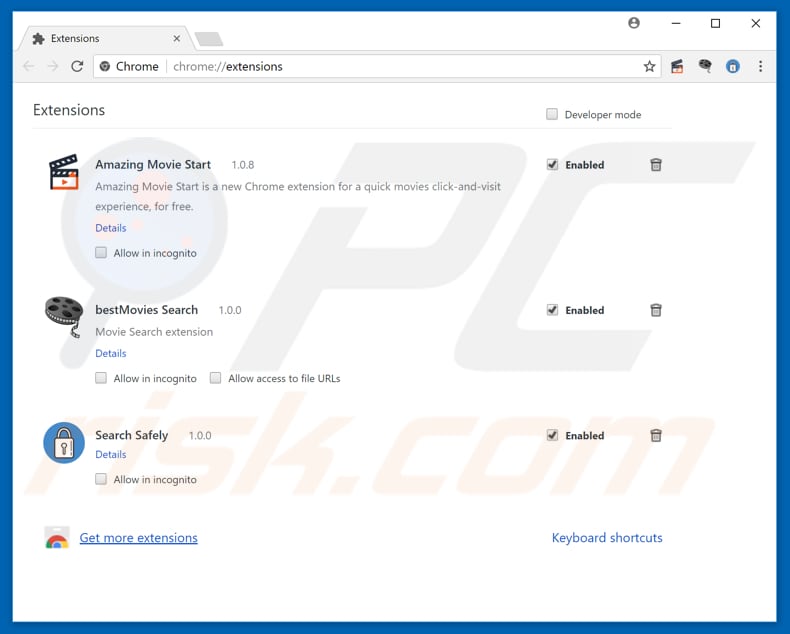This screenshot has width=790, height=634.
Task: Disable the Amazing Movie Start extension
Action: tap(553, 165)
